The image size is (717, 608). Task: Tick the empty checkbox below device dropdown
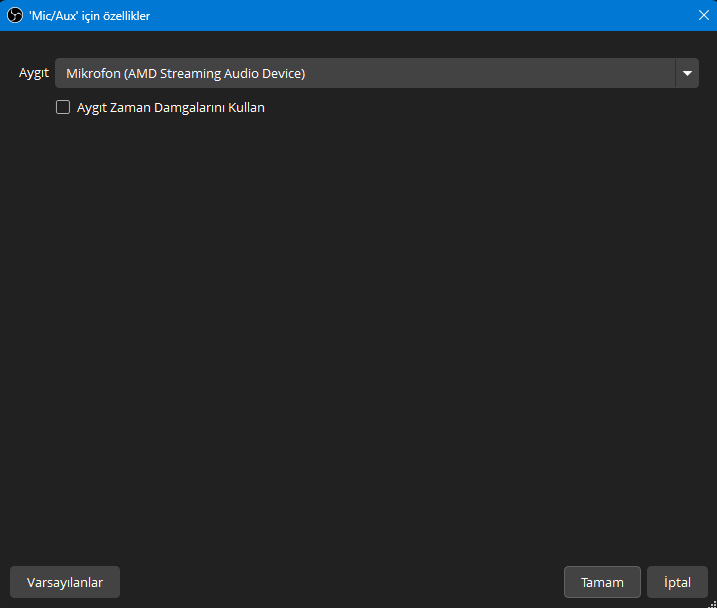click(63, 107)
